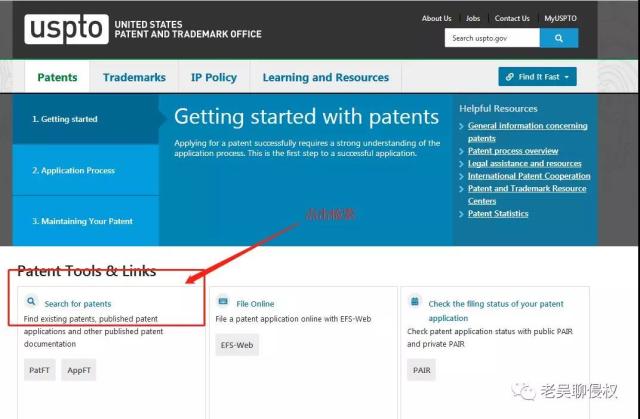Click the USPTO logo

pos(67,29)
